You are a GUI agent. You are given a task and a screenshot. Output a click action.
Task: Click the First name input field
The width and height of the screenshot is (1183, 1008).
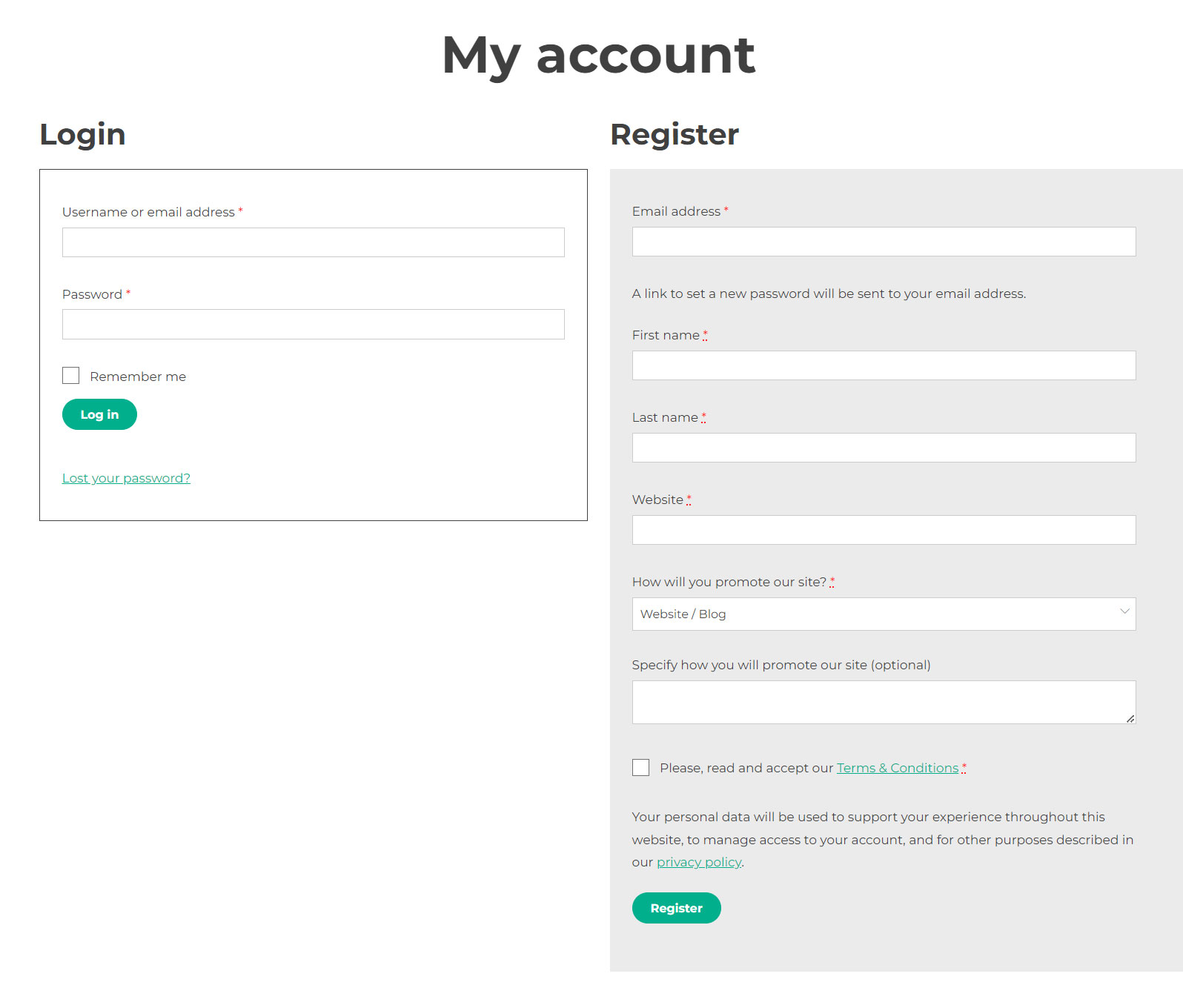click(x=884, y=365)
